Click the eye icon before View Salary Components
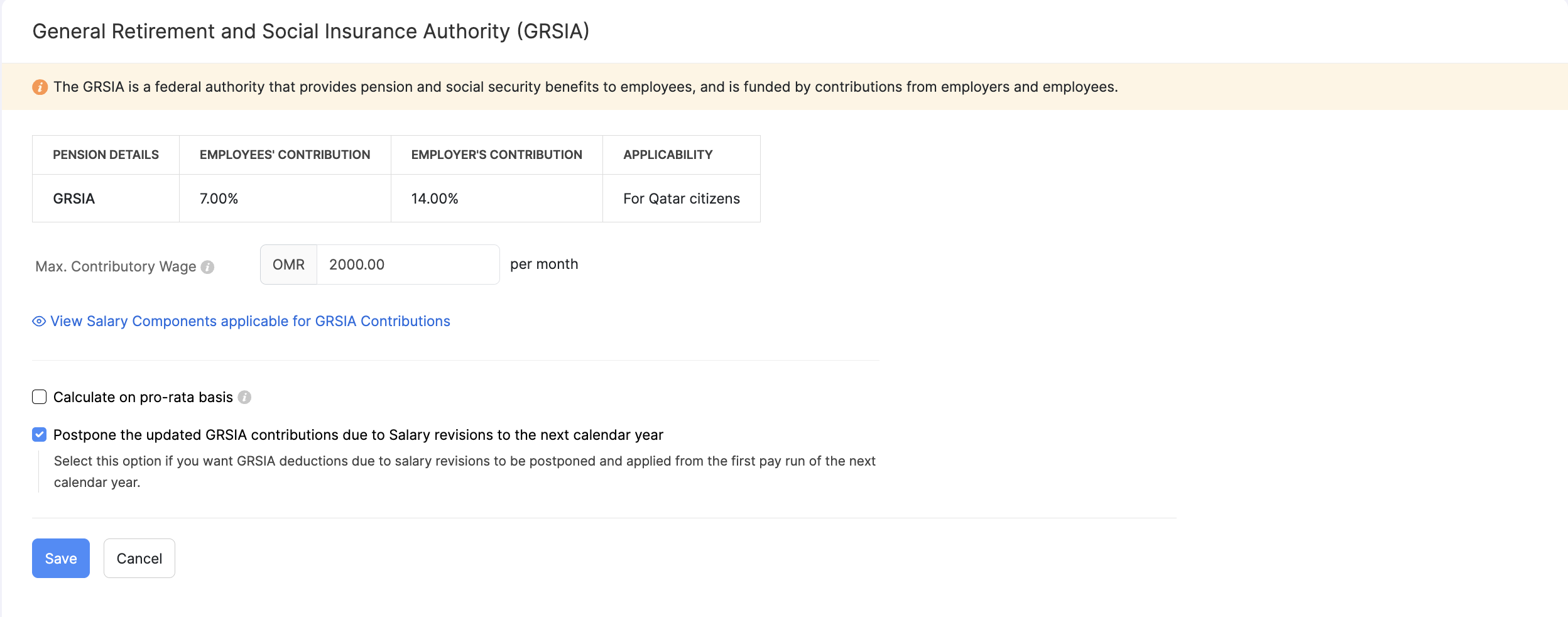Image resolution: width=1568 pixels, height=617 pixels. coord(38,322)
